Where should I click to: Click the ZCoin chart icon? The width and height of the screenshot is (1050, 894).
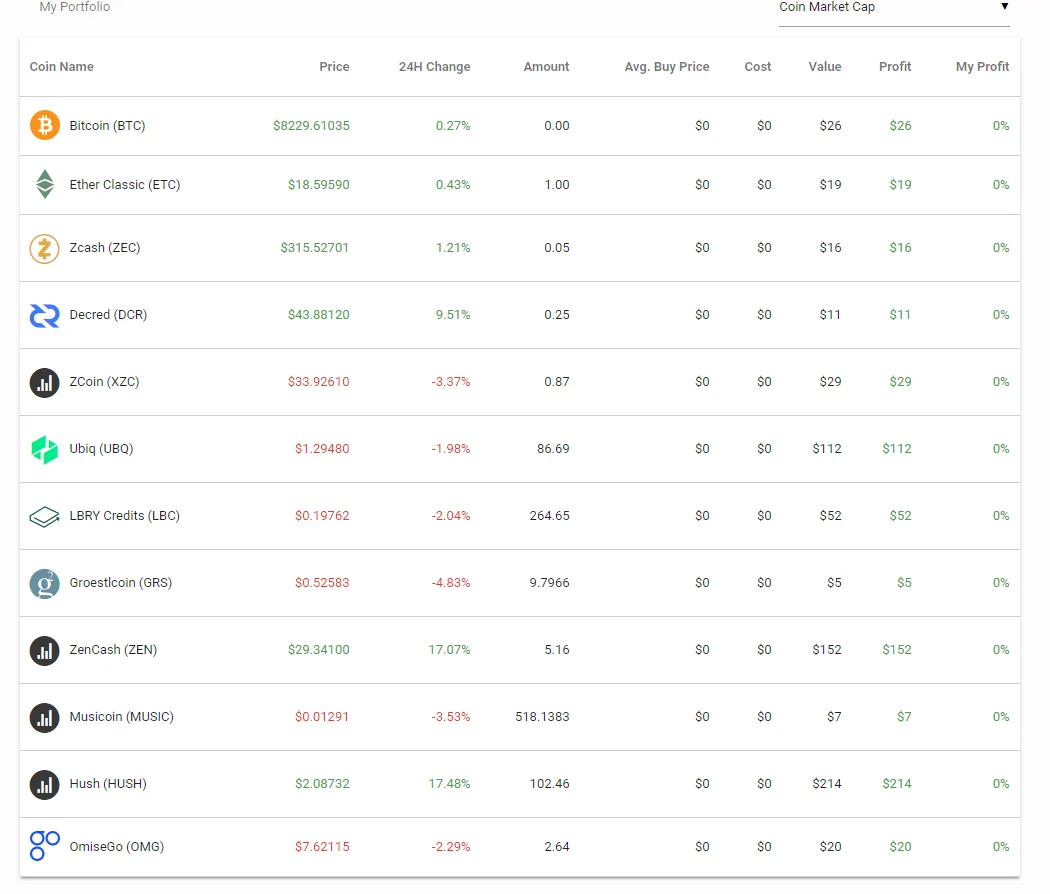(44, 382)
